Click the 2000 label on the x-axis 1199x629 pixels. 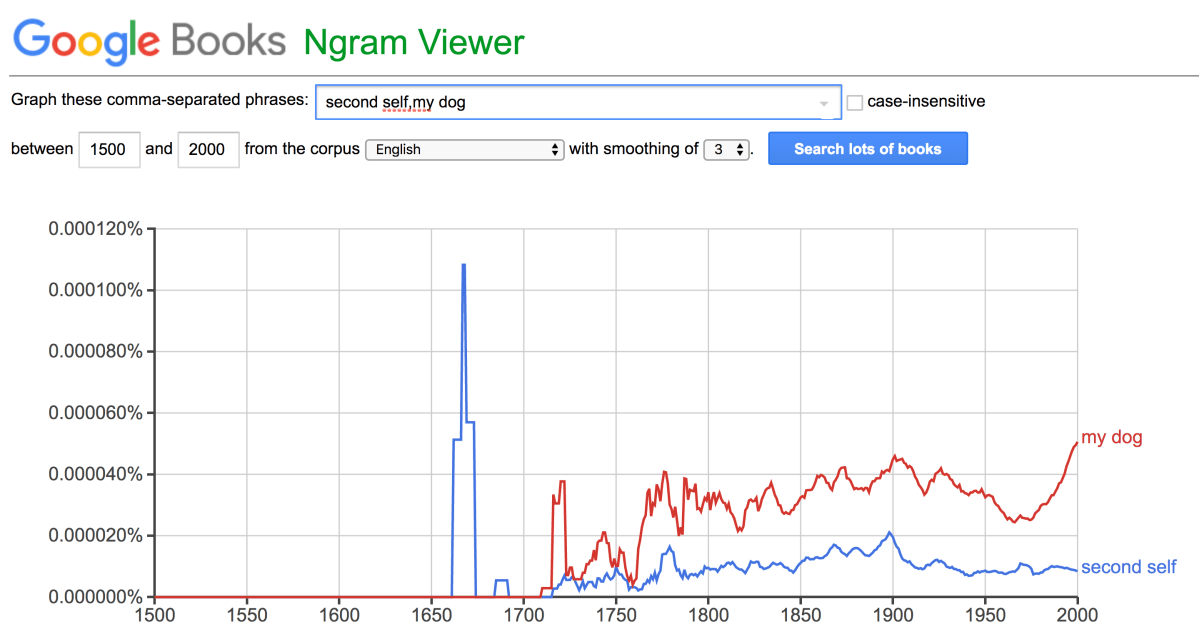coord(1077,614)
